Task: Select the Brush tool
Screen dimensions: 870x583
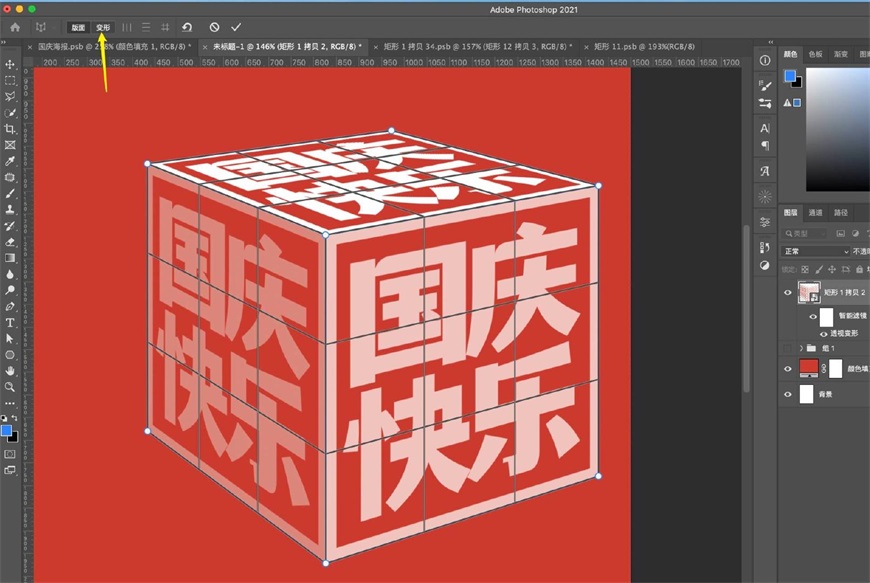Action: 10,194
